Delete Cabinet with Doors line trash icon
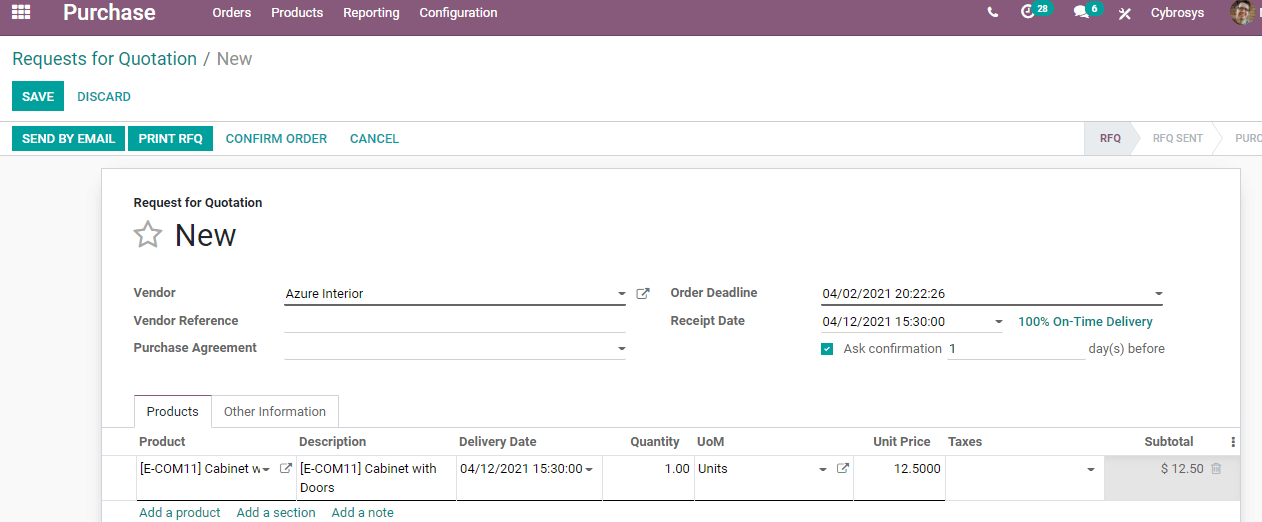 (1216, 469)
